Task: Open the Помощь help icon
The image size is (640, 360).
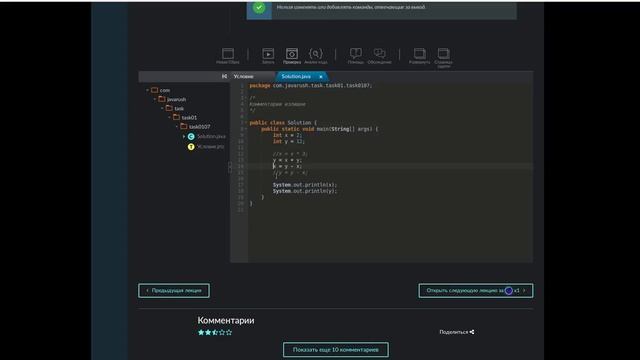Action: click(x=356, y=53)
